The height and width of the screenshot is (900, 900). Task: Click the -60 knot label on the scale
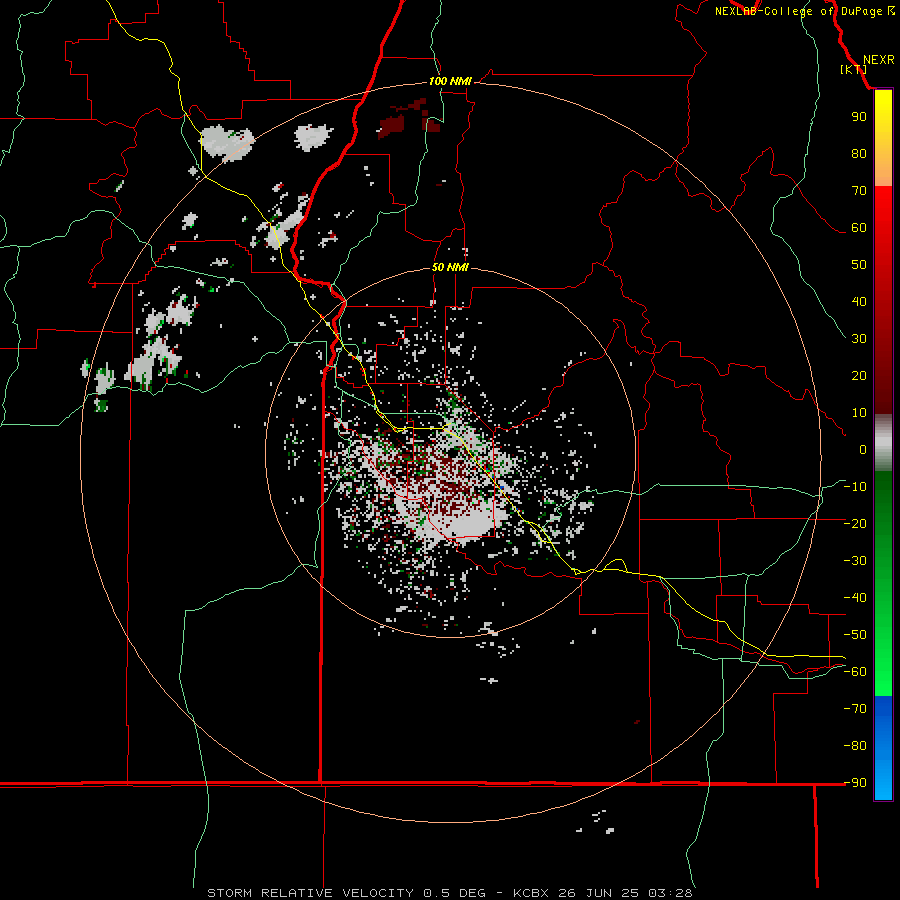click(x=855, y=672)
